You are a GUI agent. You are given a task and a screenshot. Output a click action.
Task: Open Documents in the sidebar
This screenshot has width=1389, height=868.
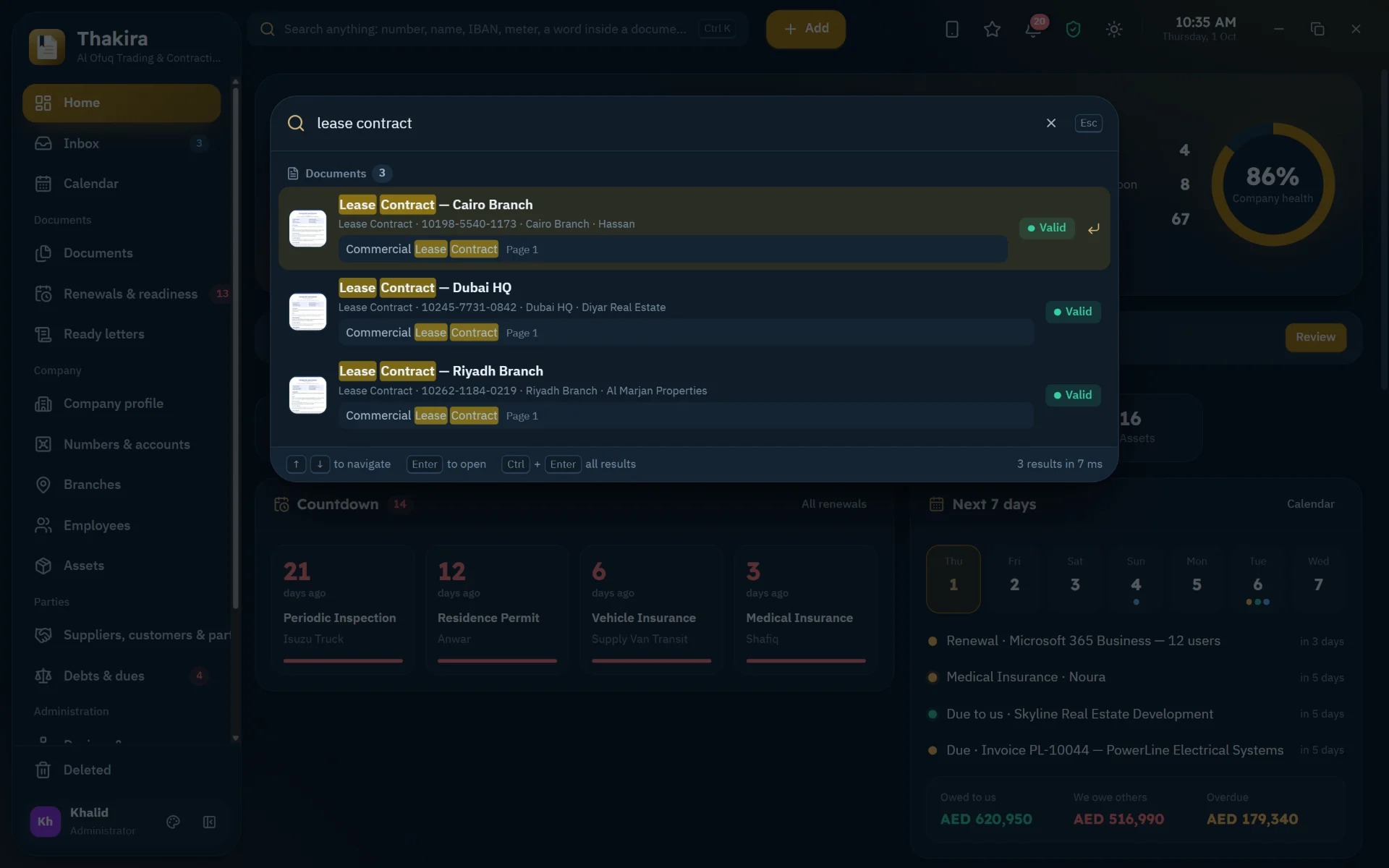coord(122,253)
